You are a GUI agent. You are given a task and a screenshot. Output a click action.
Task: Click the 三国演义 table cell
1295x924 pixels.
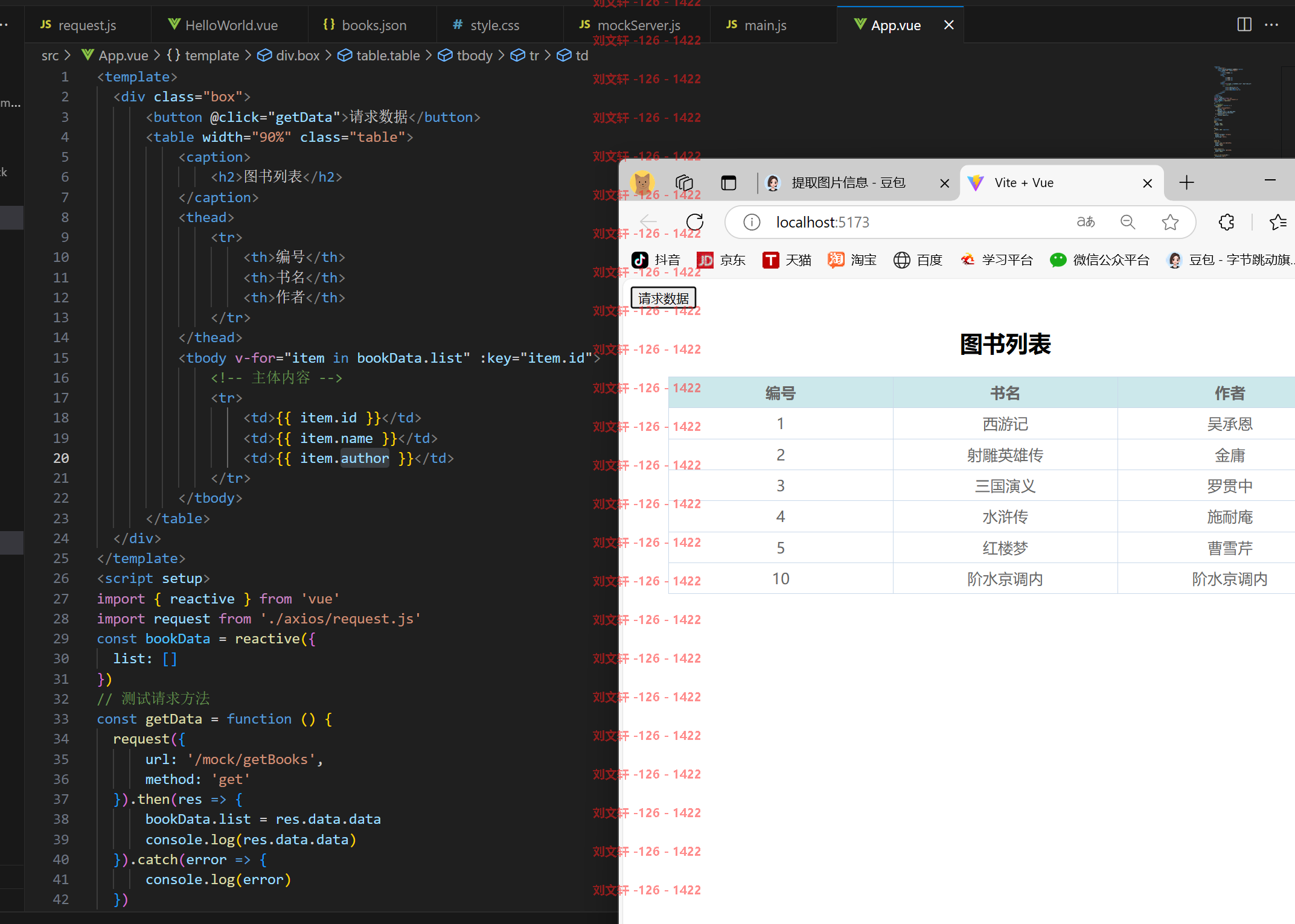1005,486
